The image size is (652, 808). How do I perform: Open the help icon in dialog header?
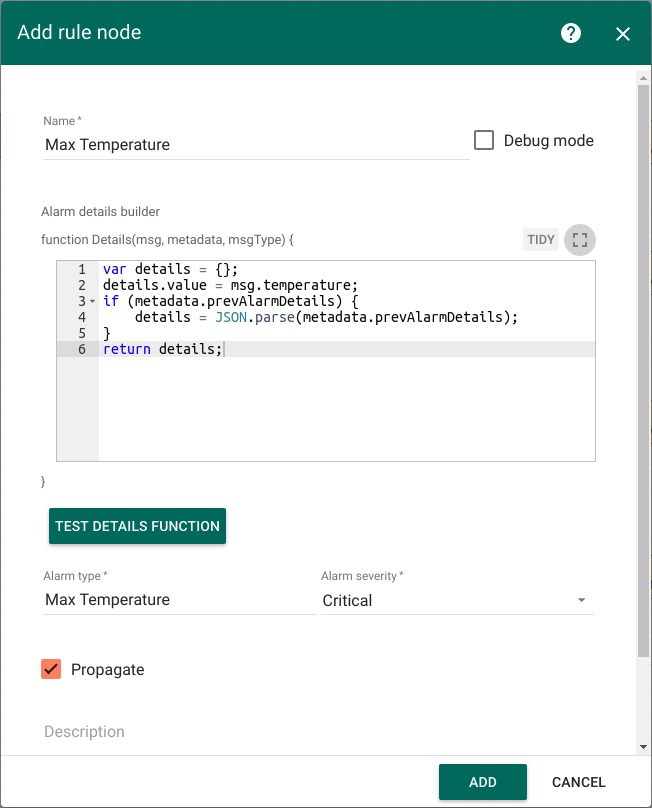(x=571, y=33)
